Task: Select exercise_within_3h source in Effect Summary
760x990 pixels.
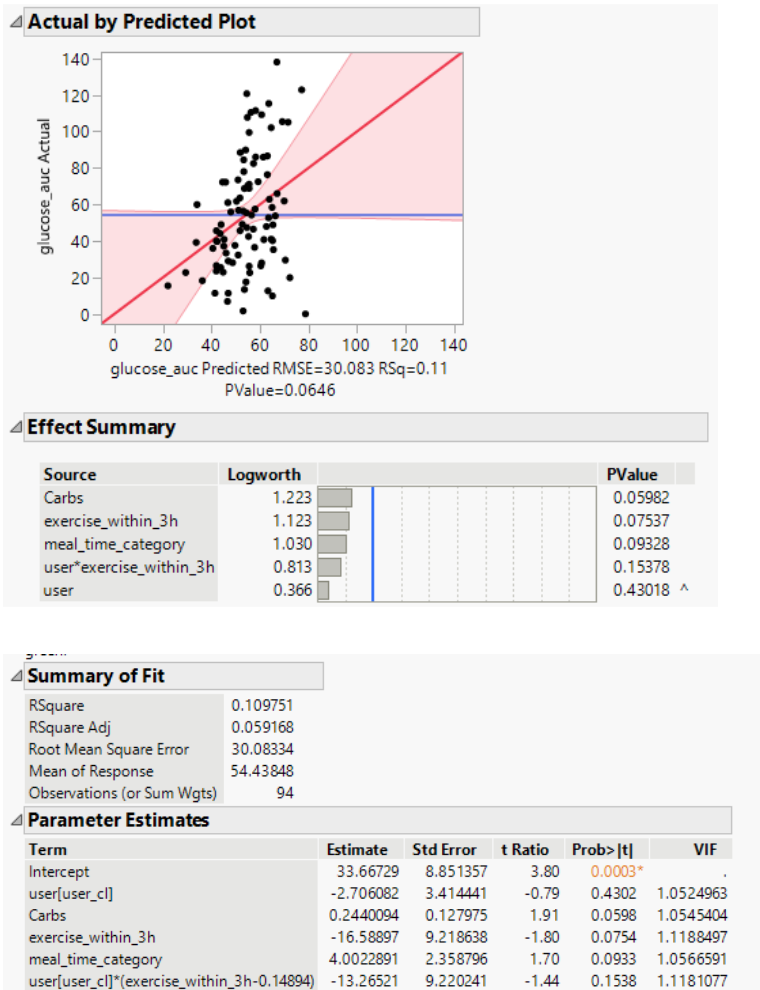Action: 112,520
